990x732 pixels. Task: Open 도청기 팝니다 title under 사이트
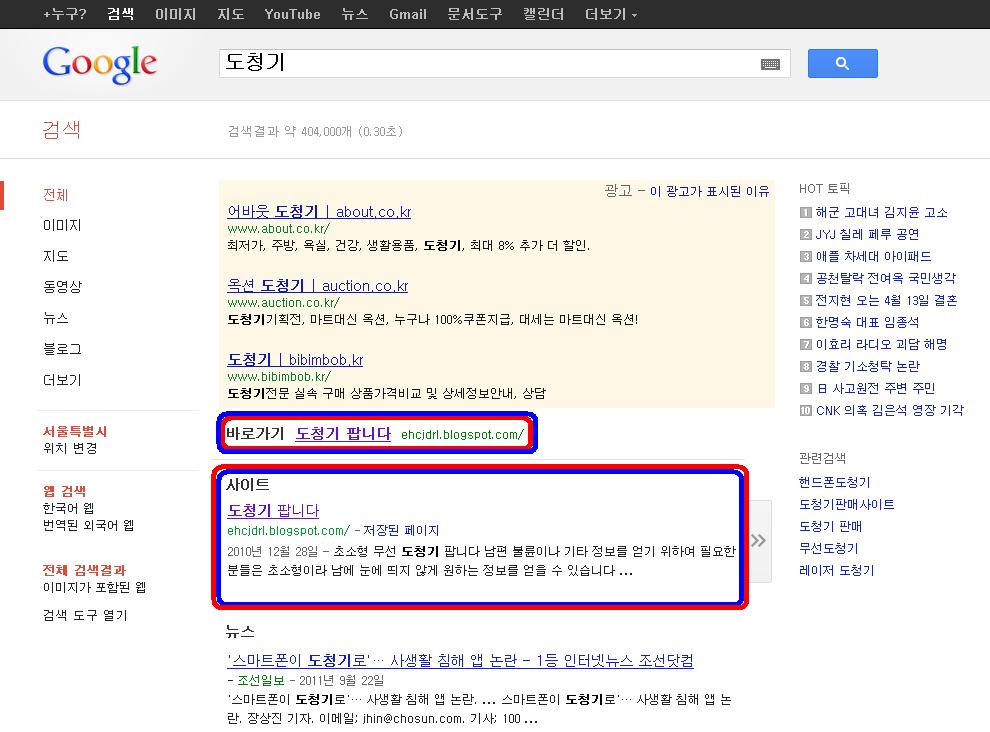pos(273,510)
